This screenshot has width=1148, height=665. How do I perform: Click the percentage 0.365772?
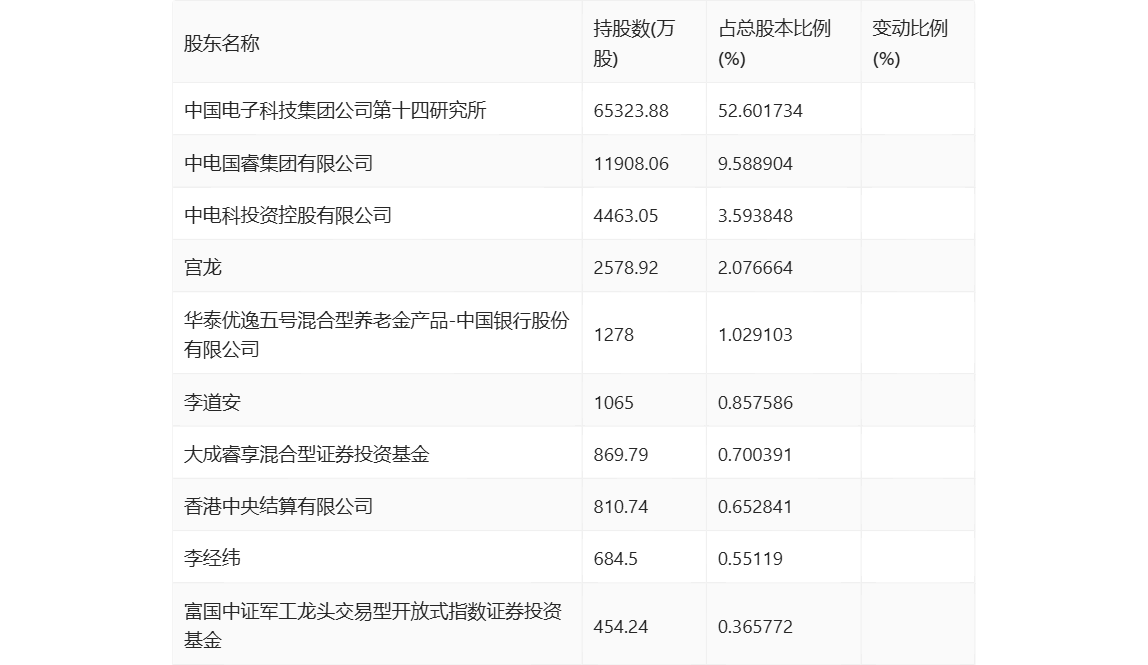coord(755,626)
